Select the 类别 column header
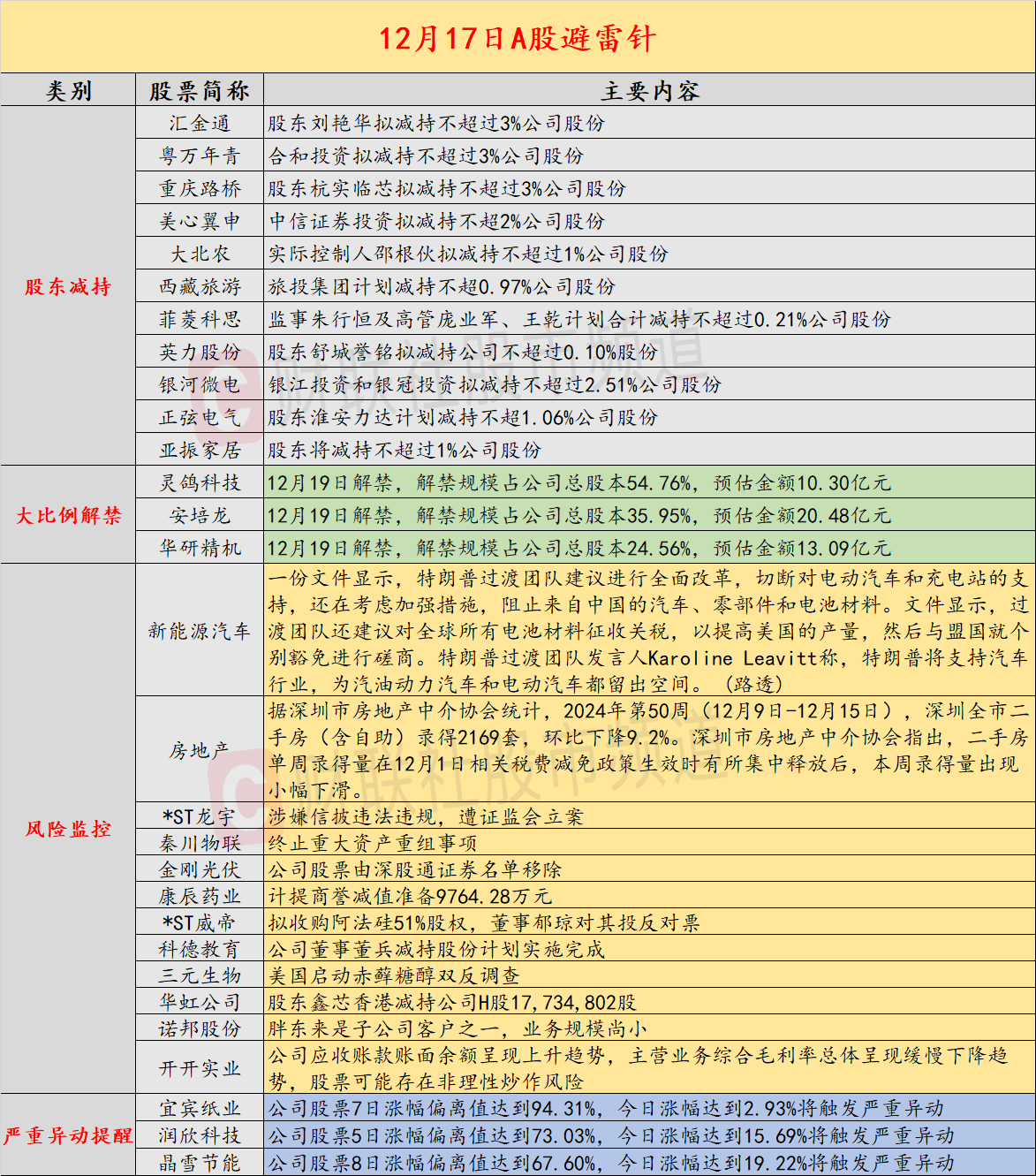Image resolution: width=1036 pixels, height=1176 pixels. [x=68, y=91]
